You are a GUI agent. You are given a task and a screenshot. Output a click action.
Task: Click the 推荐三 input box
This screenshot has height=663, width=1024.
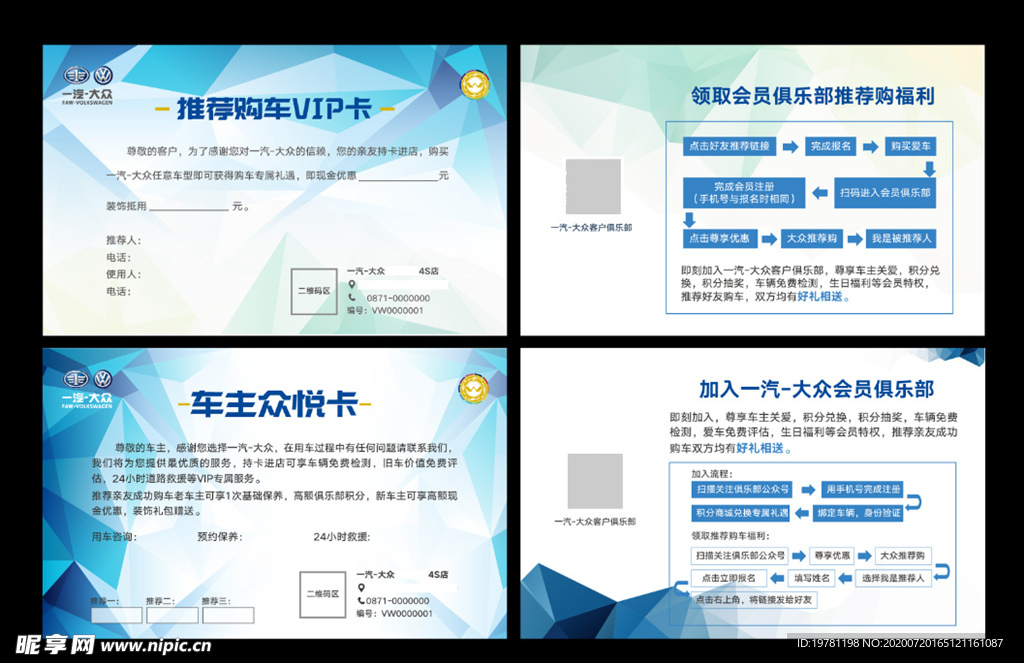point(228,615)
